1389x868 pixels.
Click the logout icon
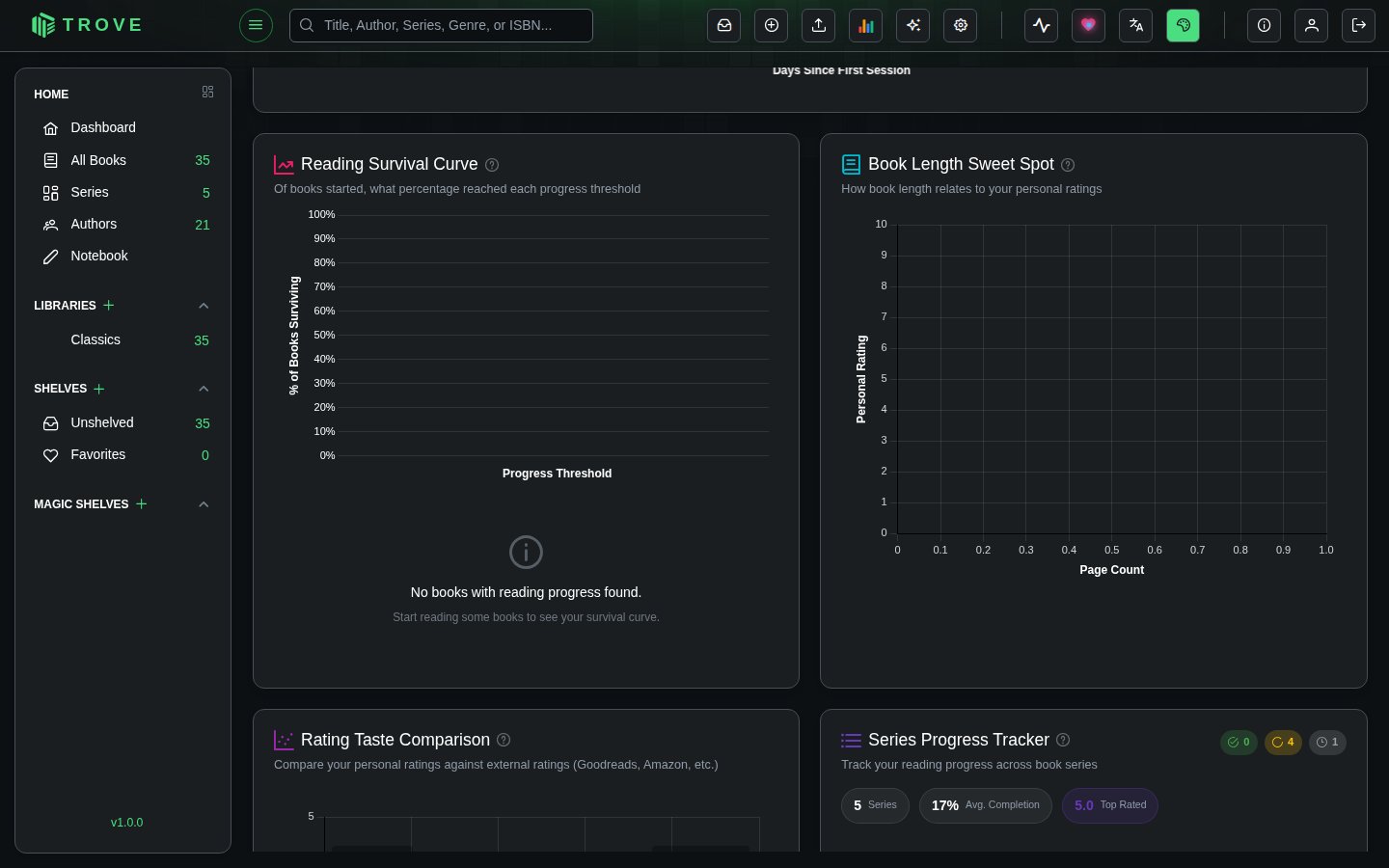click(x=1359, y=25)
